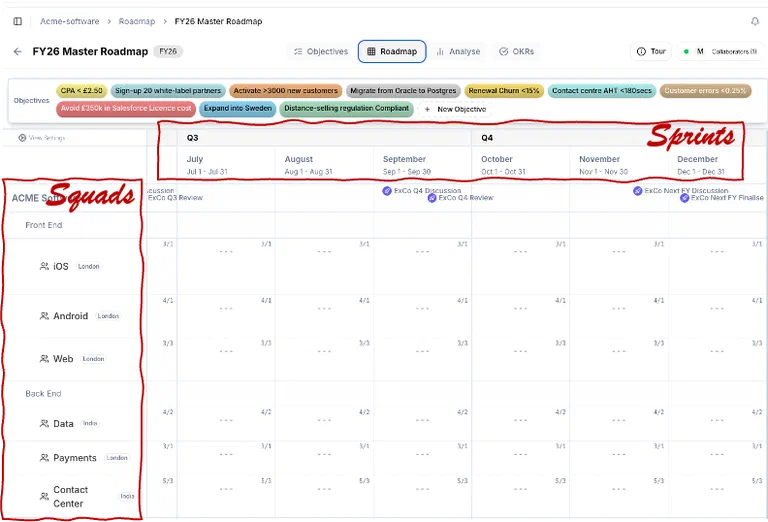The width and height of the screenshot is (768, 522).
Task: Open View Settings gear
Action: 22,138
